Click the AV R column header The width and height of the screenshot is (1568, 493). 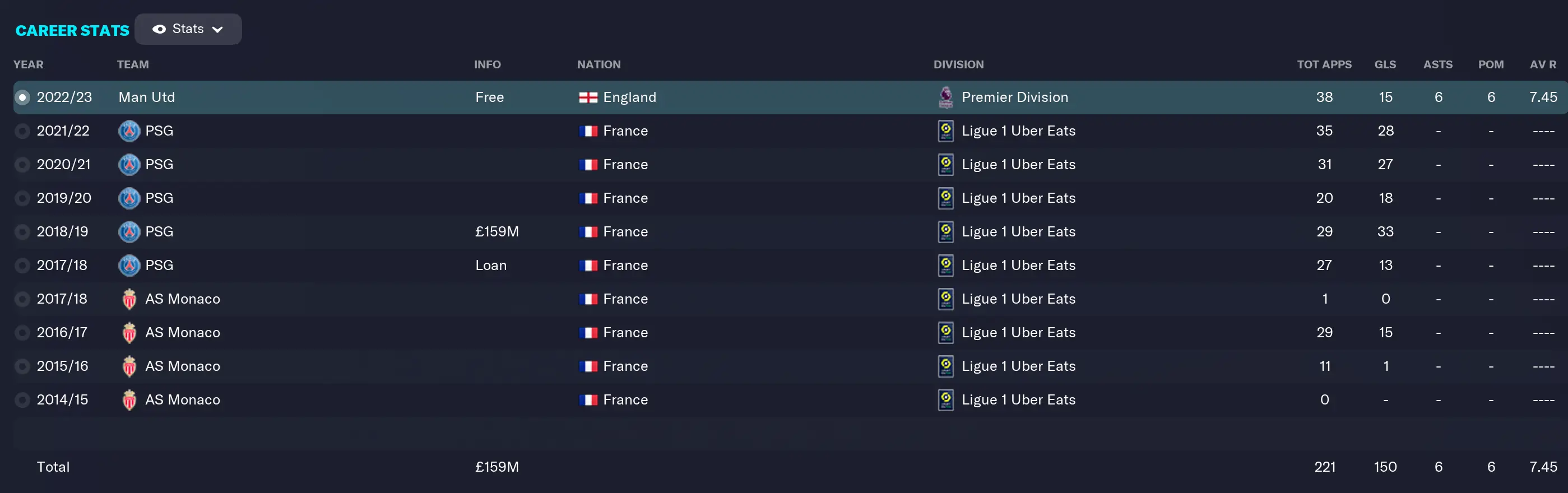[x=1542, y=64]
